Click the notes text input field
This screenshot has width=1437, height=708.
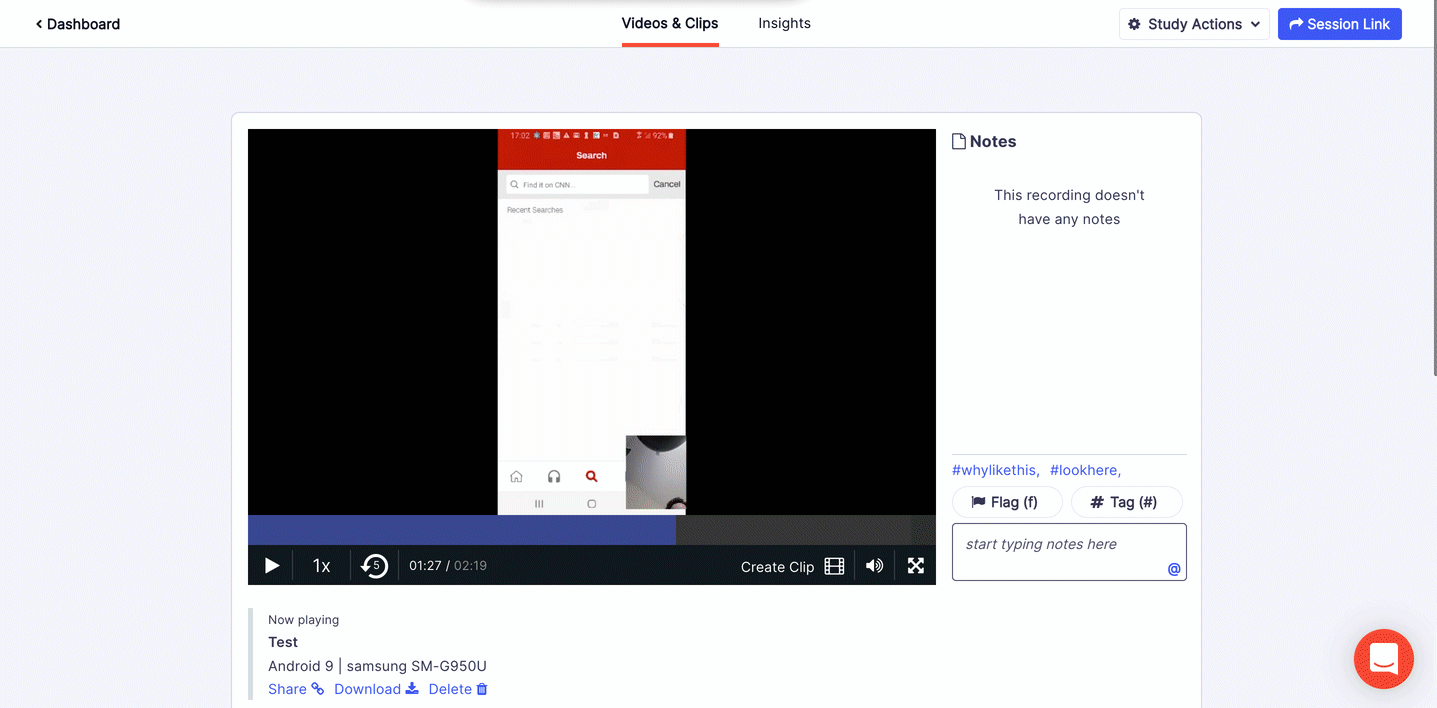click(1069, 552)
